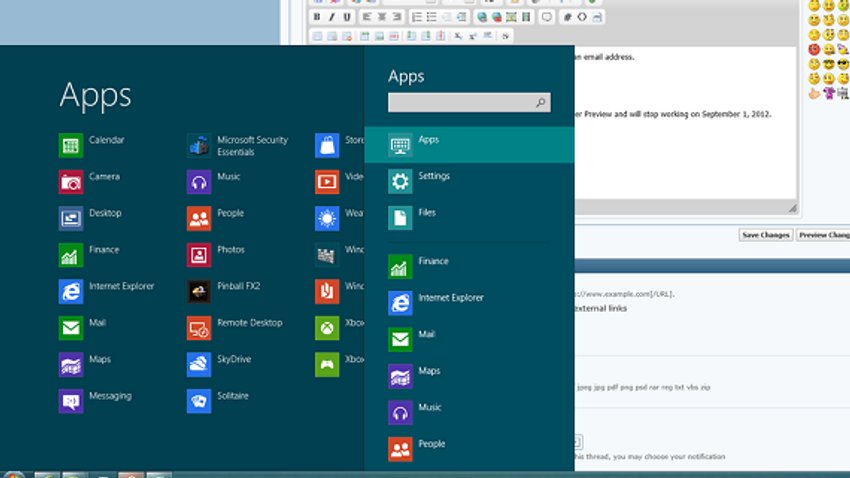Launch the Camera app
Image resolution: width=850 pixels, height=478 pixels.
[90, 182]
